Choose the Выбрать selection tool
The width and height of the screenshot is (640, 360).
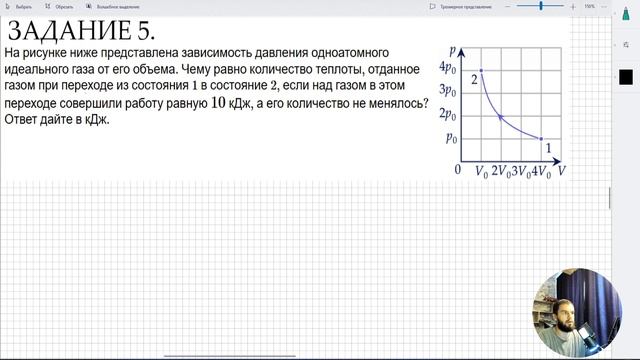[19, 7]
